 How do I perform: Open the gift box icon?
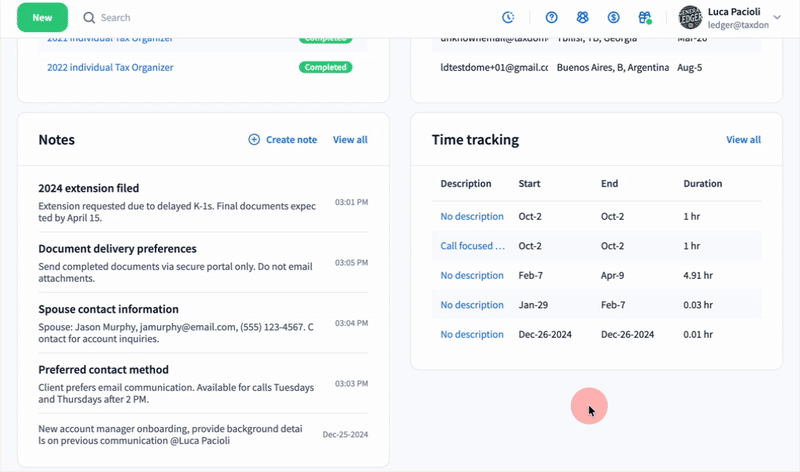(646, 18)
